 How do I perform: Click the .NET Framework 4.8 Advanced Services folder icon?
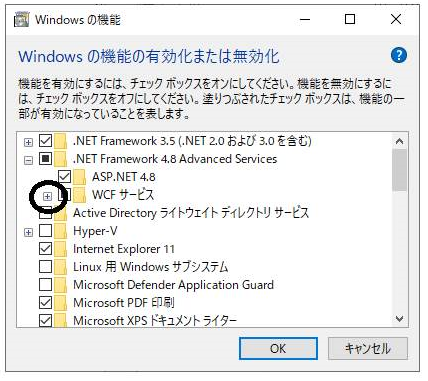click(x=61, y=159)
